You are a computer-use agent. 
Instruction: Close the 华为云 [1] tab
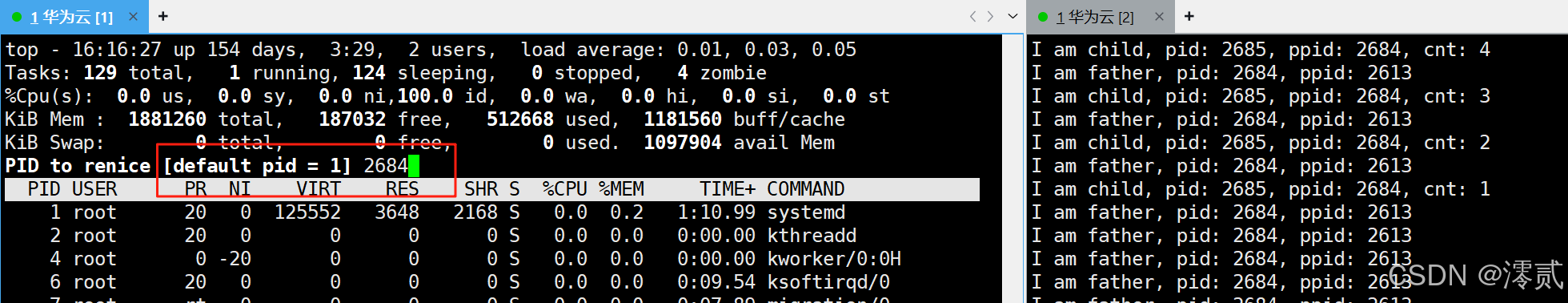[133, 16]
